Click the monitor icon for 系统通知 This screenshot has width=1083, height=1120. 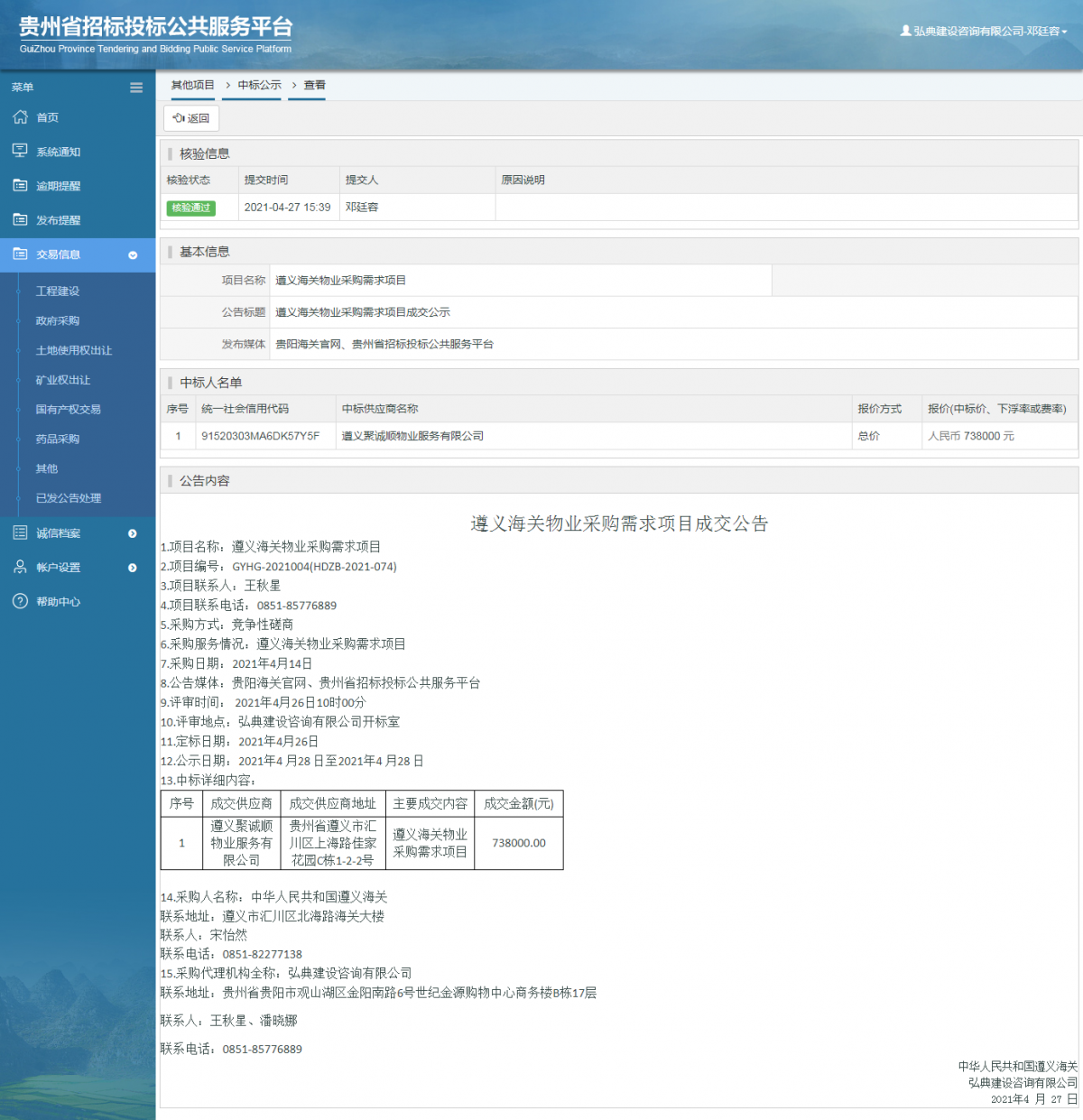20,151
